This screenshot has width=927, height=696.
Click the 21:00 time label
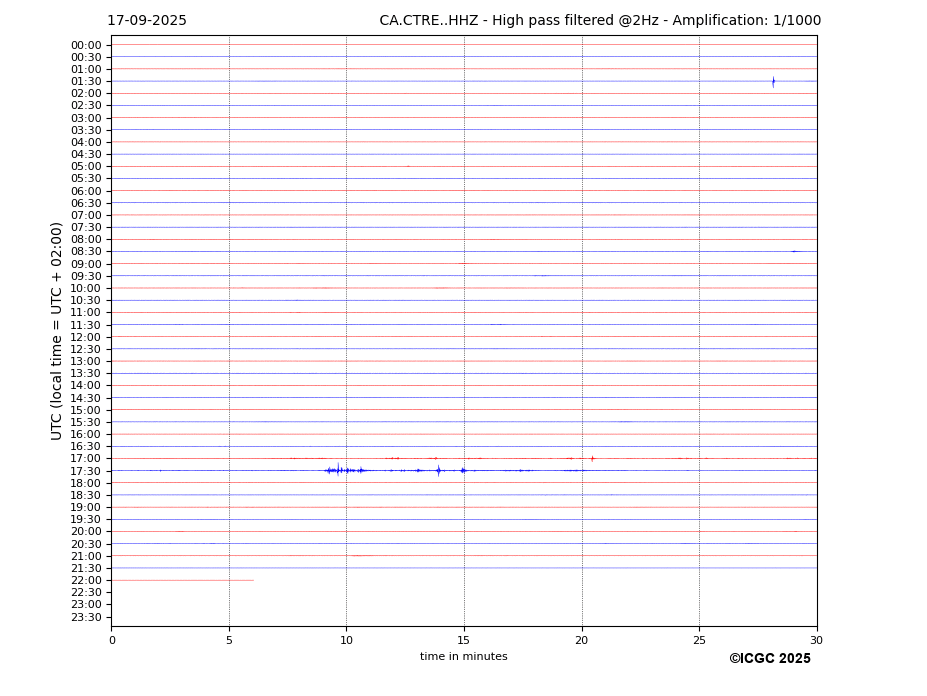click(86, 556)
